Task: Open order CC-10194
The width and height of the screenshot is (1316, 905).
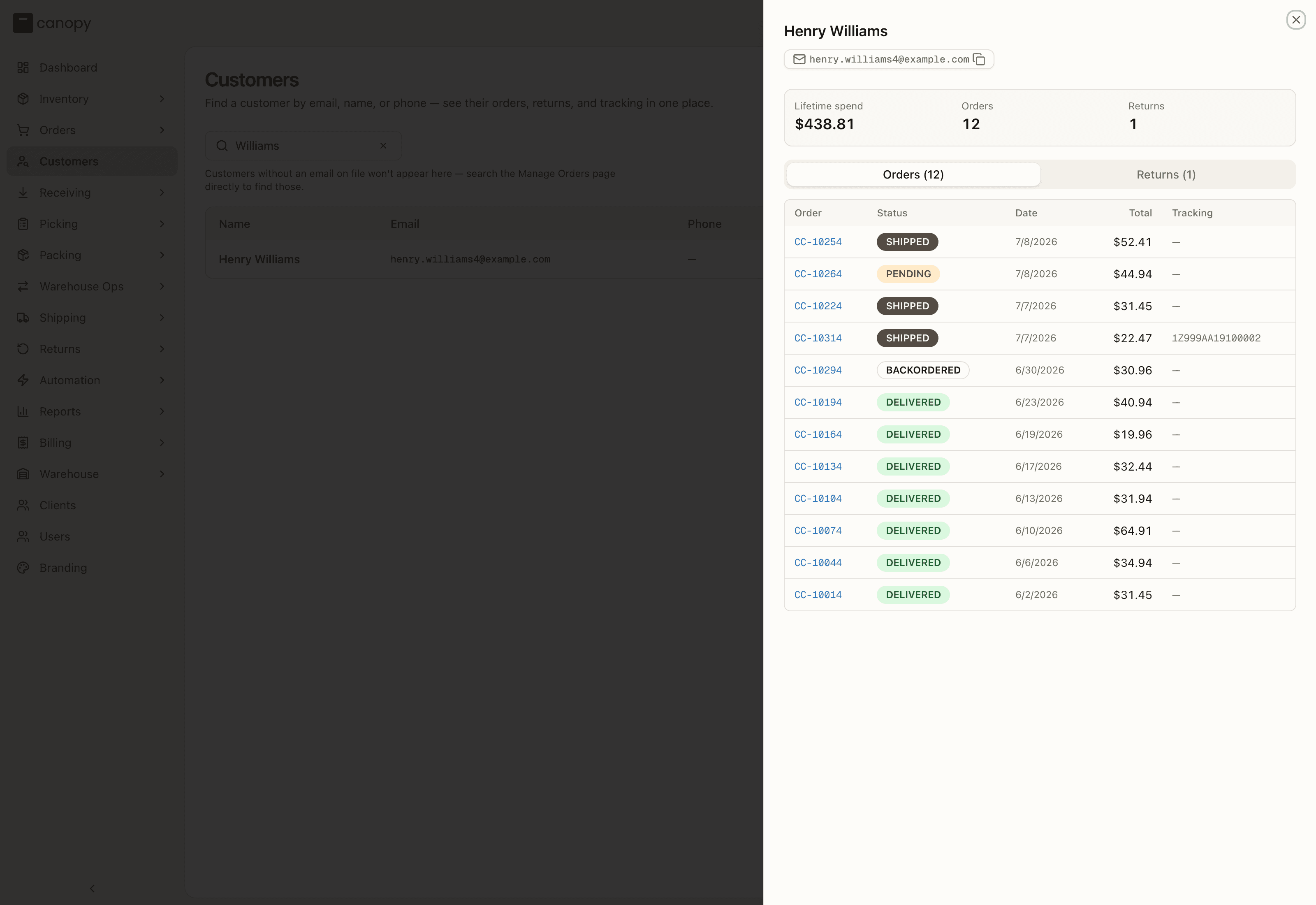Action: point(818,403)
